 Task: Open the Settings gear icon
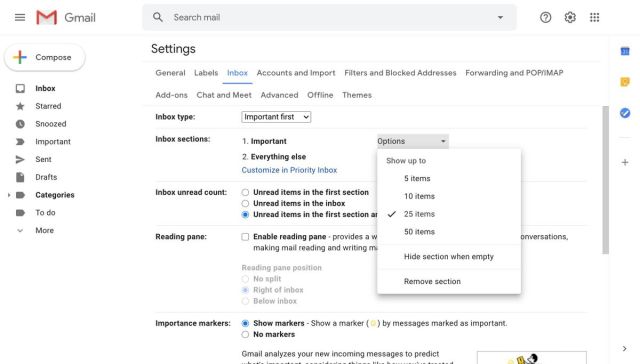point(570,17)
